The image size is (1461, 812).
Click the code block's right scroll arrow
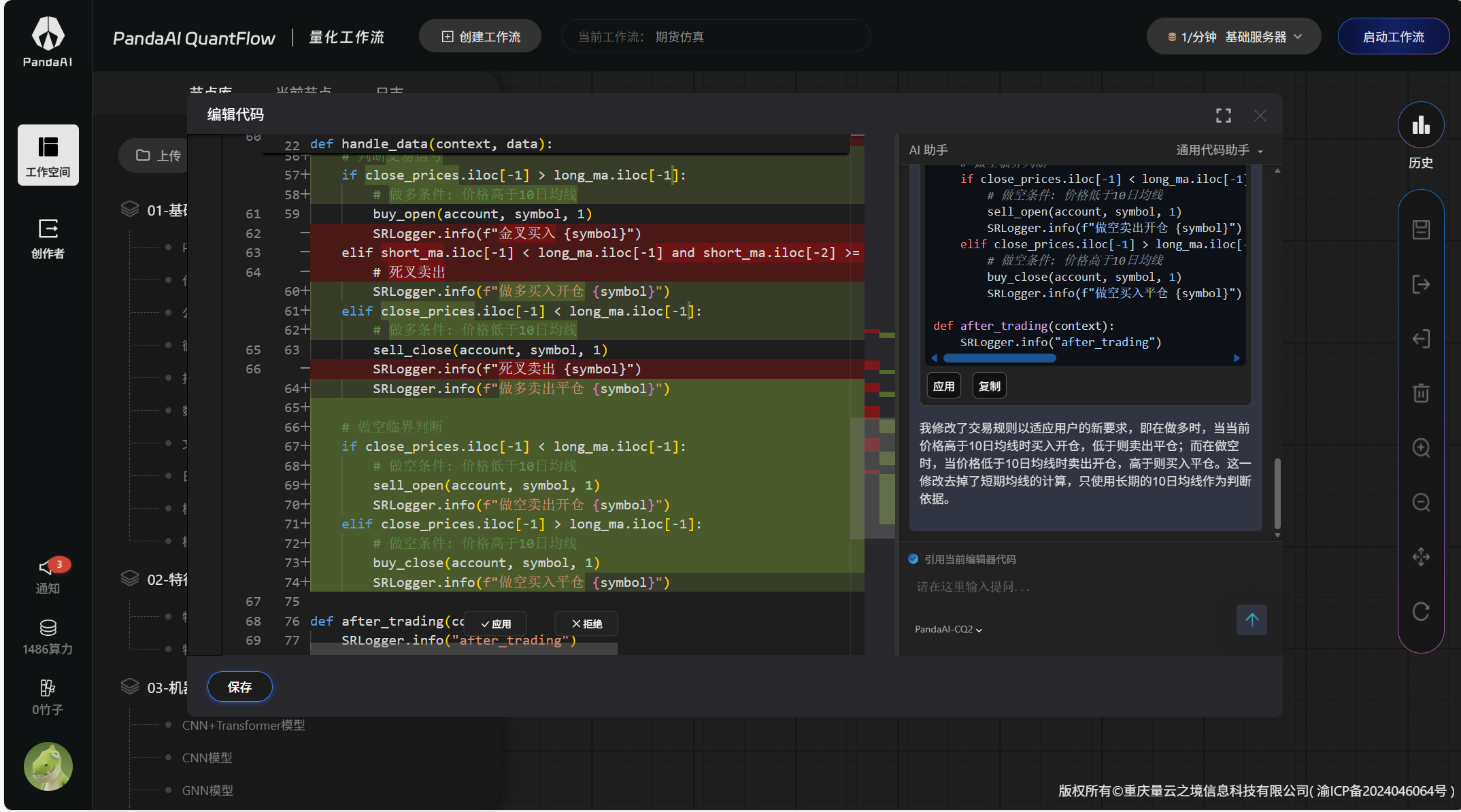[1237, 358]
